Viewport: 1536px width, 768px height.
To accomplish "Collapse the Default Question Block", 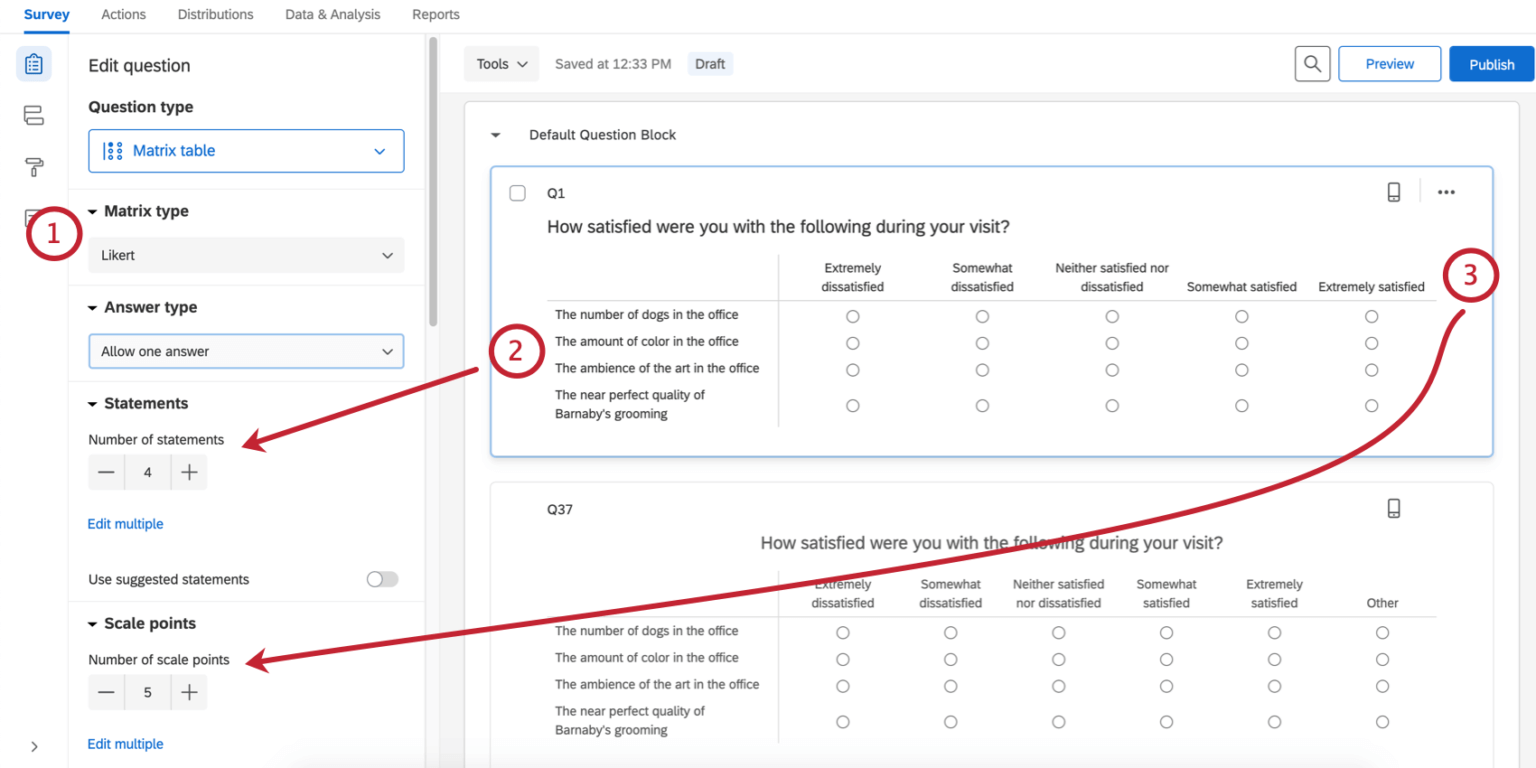I will tap(496, 134).
